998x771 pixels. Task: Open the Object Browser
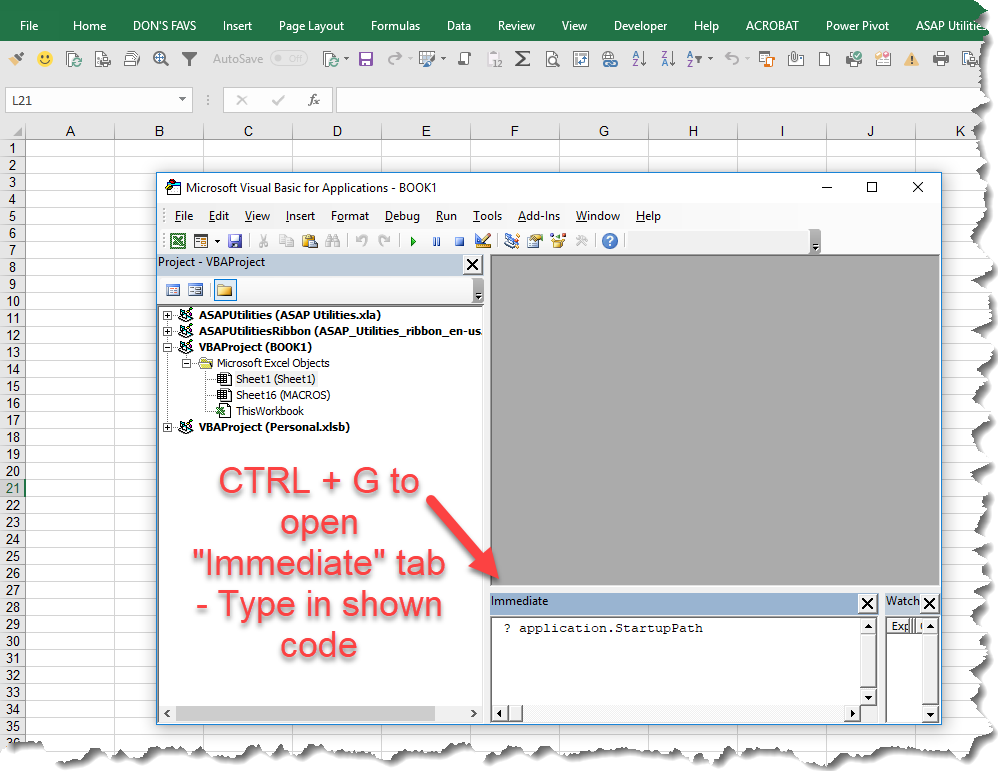(x=557, y=240)
